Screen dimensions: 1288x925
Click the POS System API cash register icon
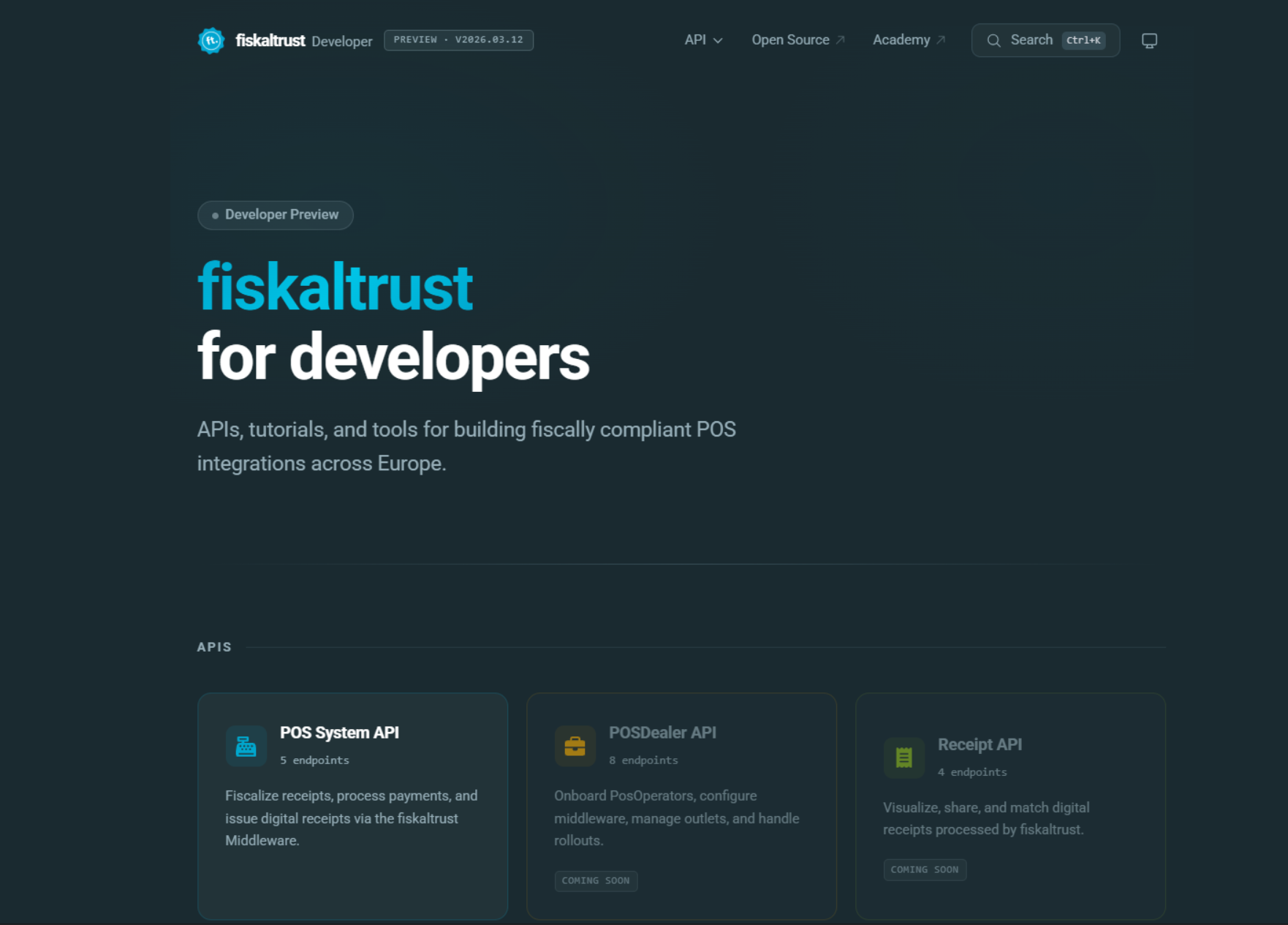246,746
